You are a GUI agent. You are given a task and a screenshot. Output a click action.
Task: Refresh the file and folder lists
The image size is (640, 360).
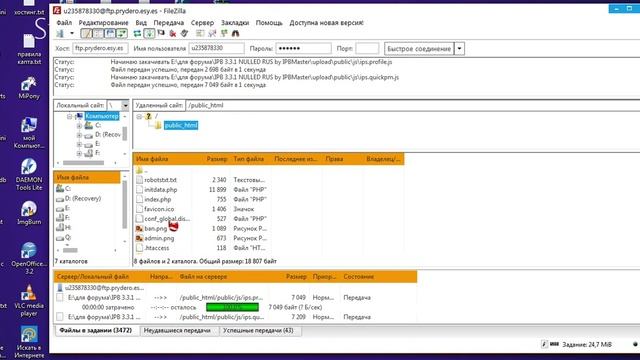tap(138, 33)
